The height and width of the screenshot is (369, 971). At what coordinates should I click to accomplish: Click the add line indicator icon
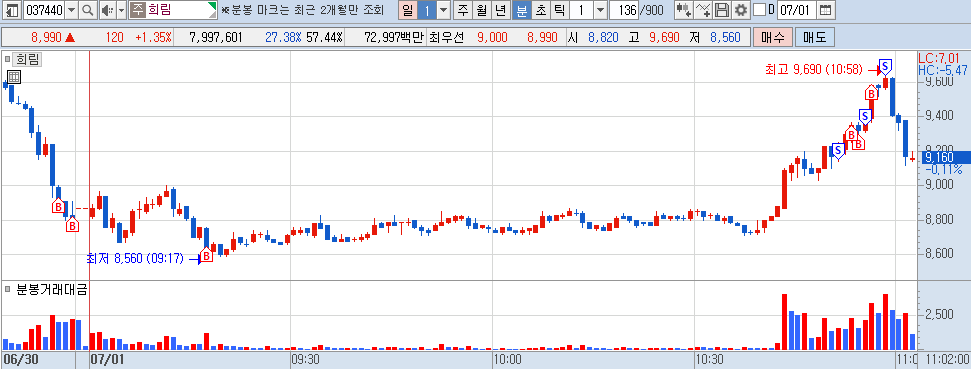click(x=703, y=10)
